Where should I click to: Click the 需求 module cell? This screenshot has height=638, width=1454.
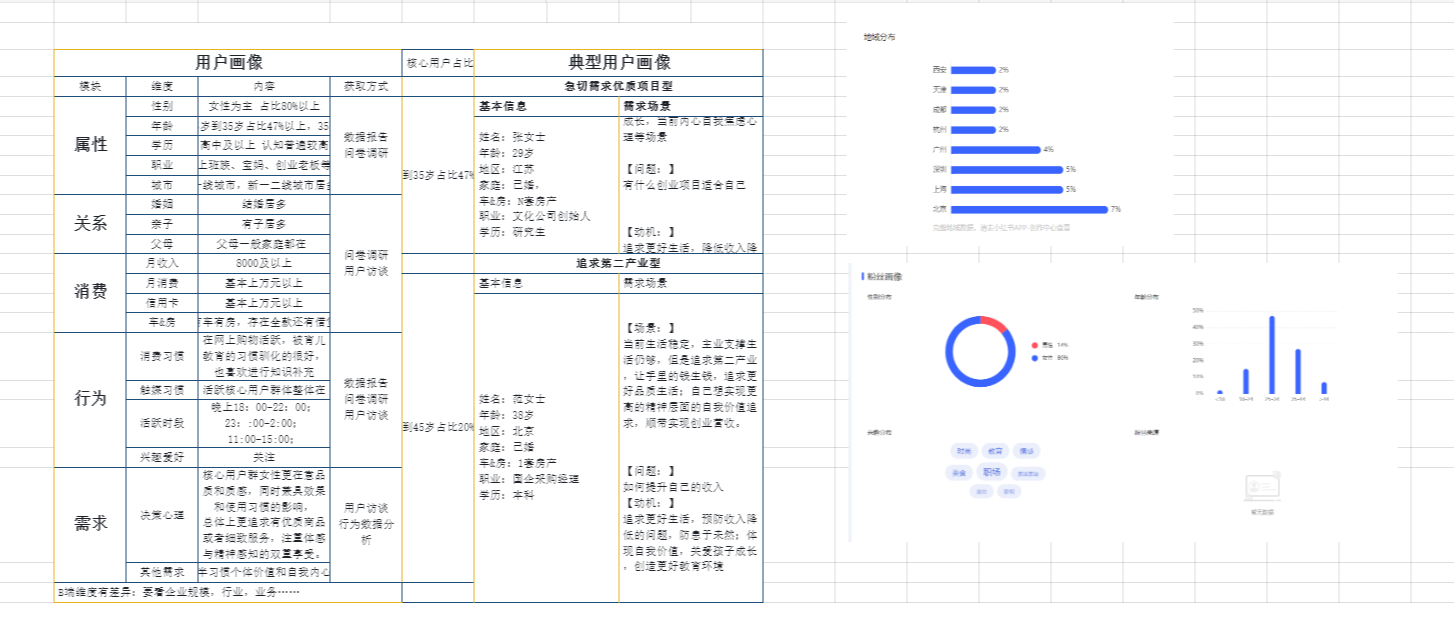(91, 523)
